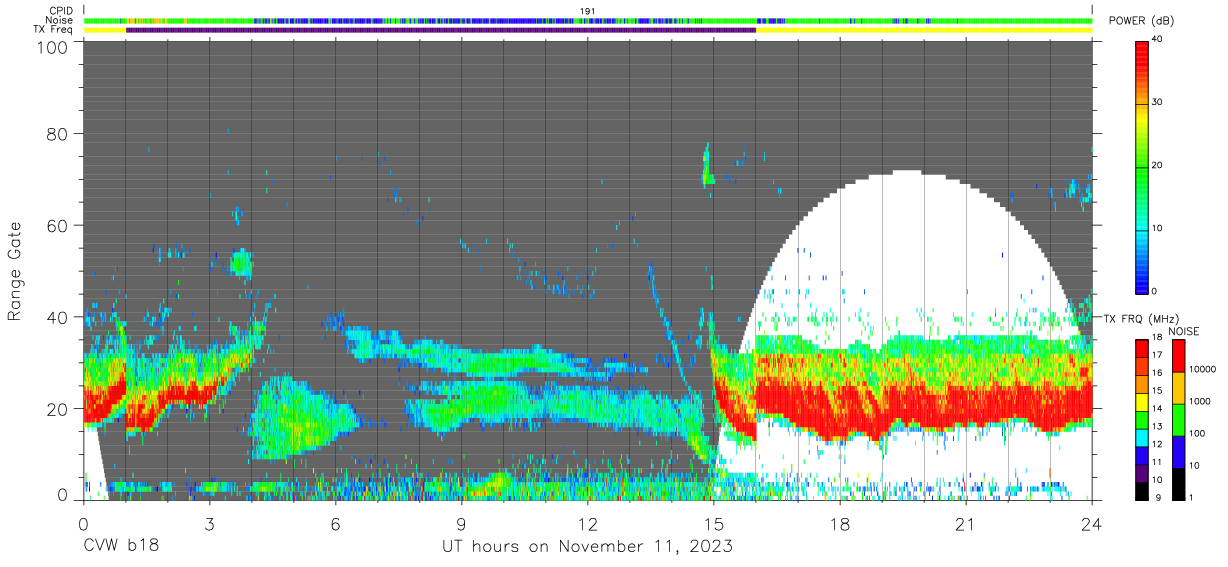
Task: Click the 1000 label on noise scale
Action: click(x=1202, y=401)
